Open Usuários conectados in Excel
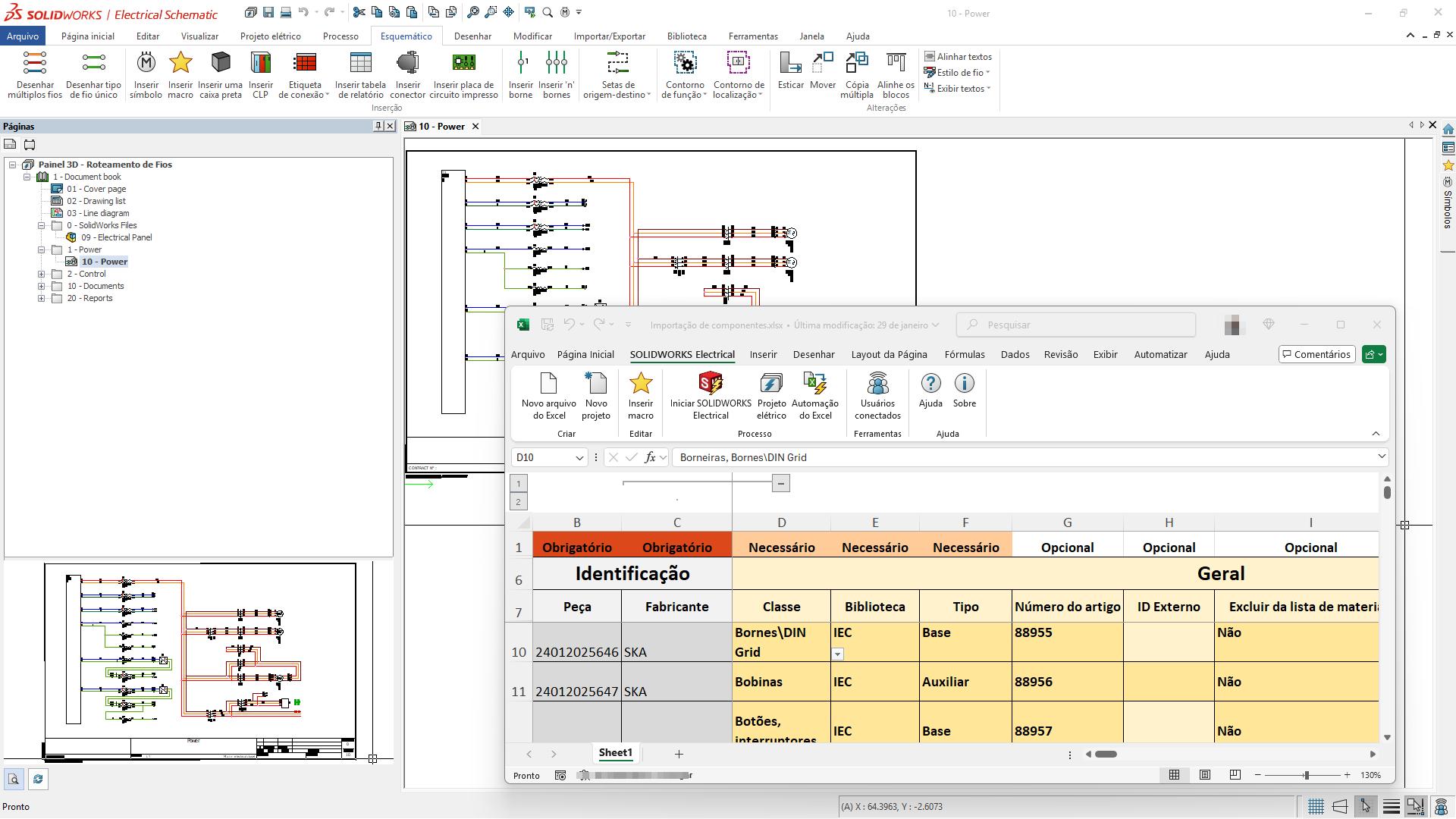This screenshot has height=819, width=1456. [877, 395]
